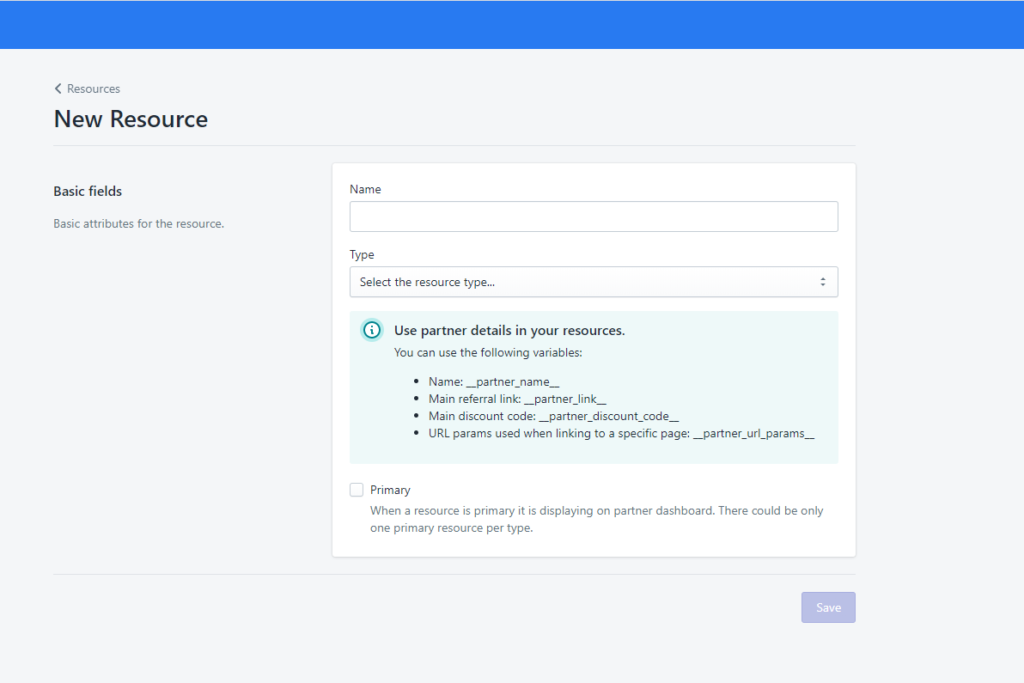
Task: Click the 'Select the resource type...' placeholder text
Action: coord(427,282)
